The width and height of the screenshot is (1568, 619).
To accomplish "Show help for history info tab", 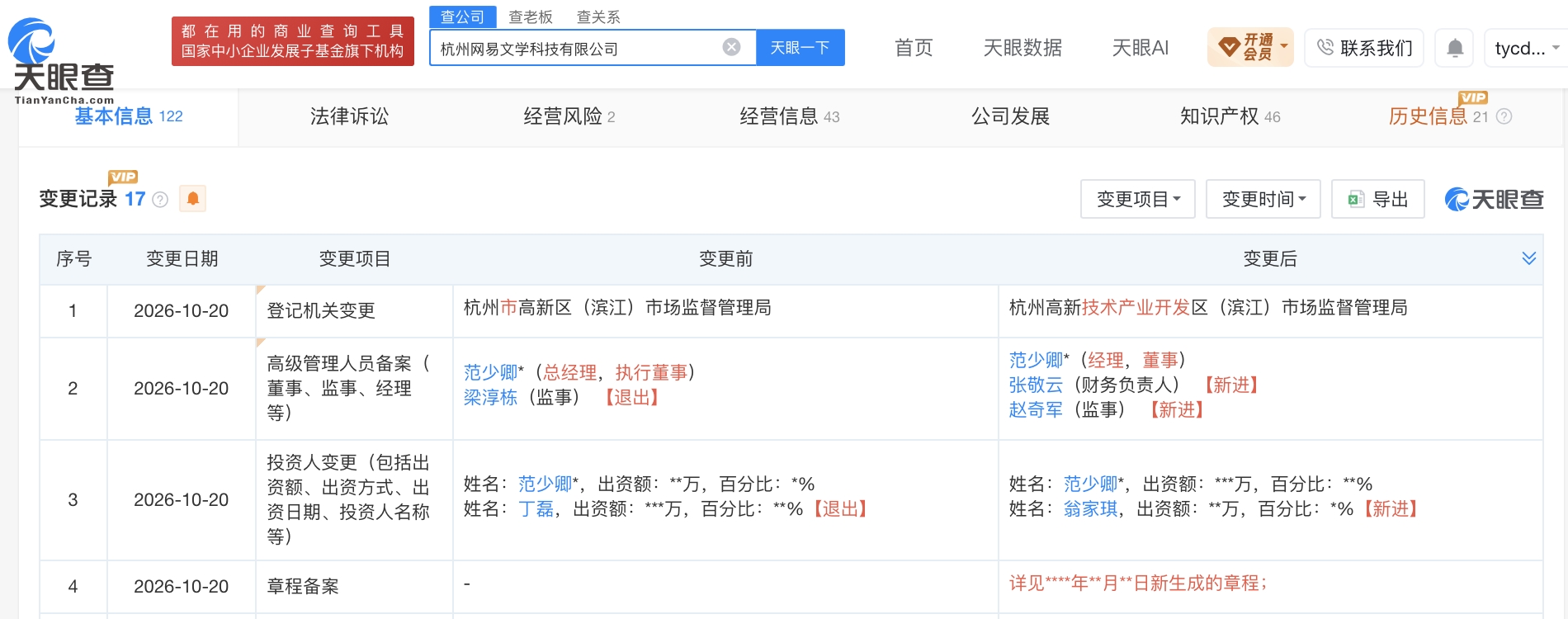I will coord(1504,116).
